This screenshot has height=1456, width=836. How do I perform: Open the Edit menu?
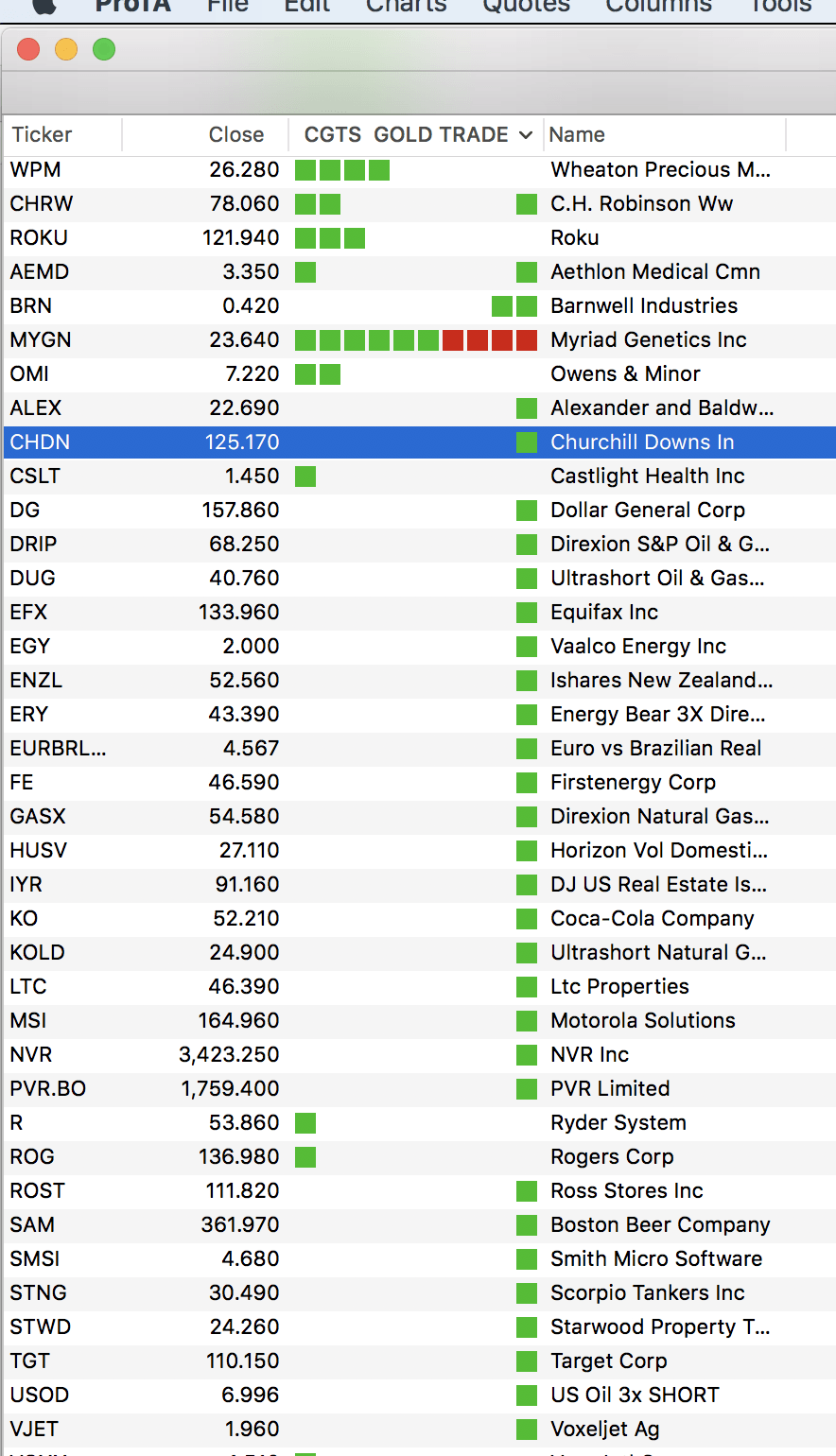click(x=306, y=6)
